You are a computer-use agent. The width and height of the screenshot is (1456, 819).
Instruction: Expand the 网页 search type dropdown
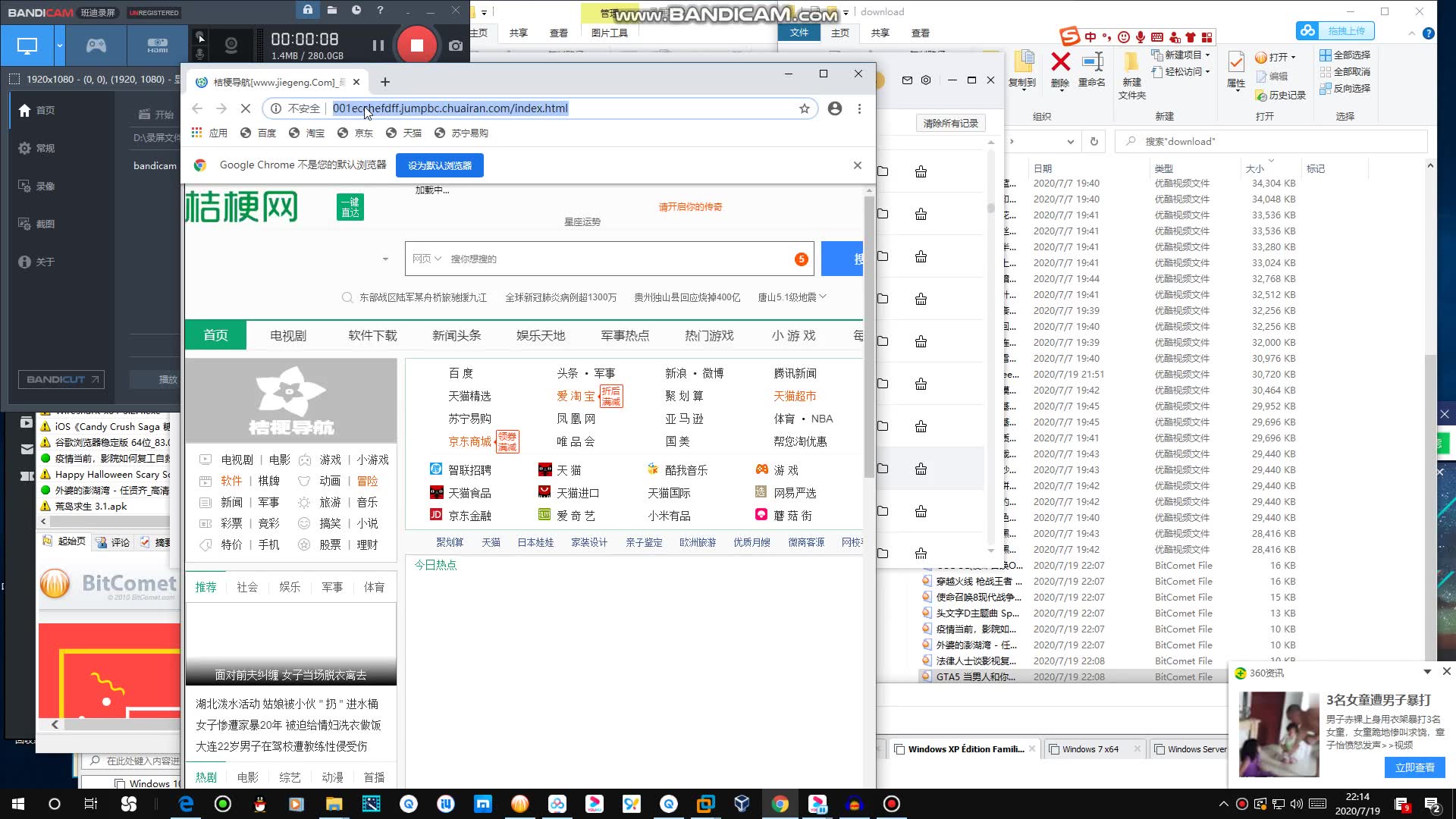pyautogui.click(x=427, y=259)
